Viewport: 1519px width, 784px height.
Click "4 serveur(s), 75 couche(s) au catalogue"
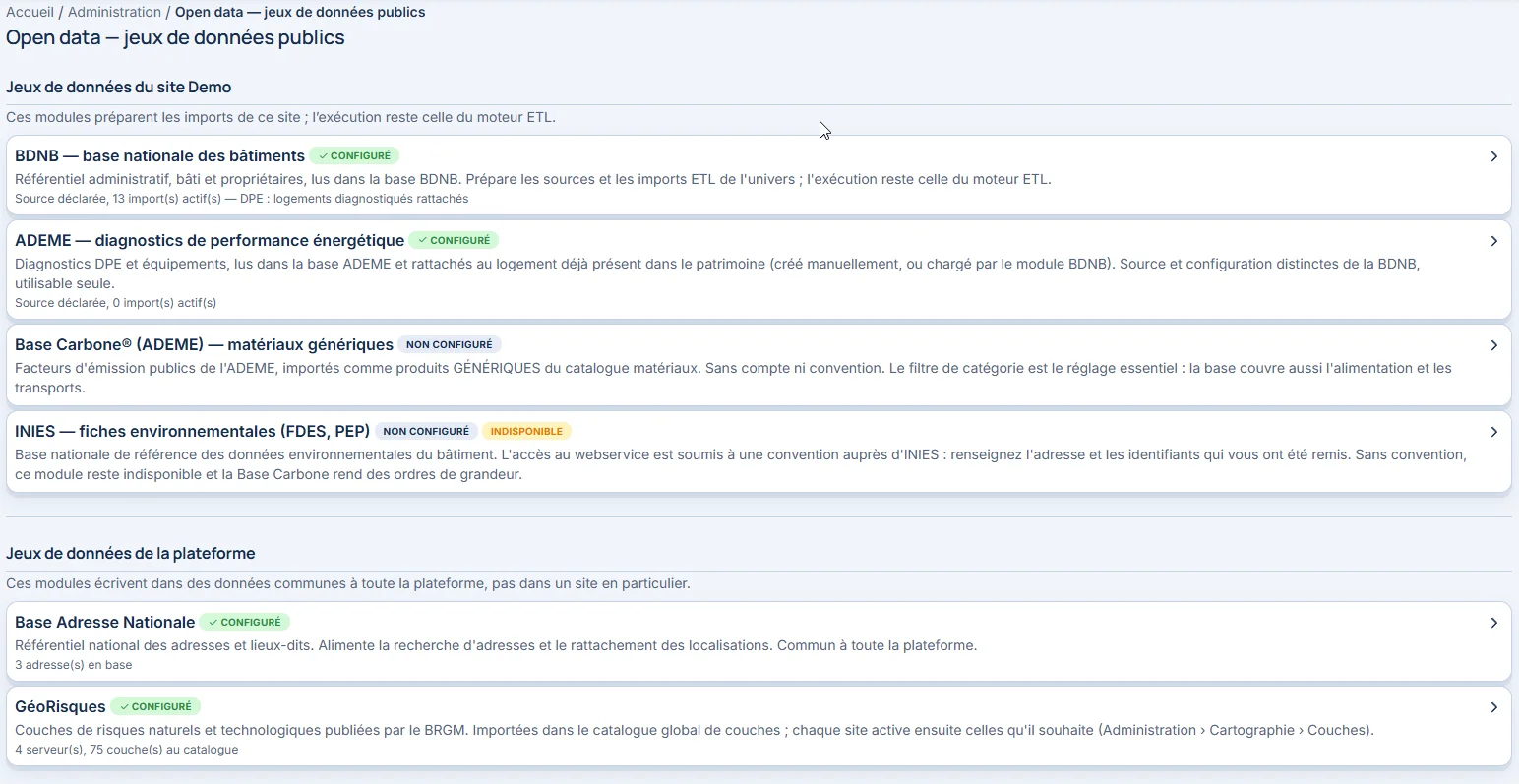point(126,750)
